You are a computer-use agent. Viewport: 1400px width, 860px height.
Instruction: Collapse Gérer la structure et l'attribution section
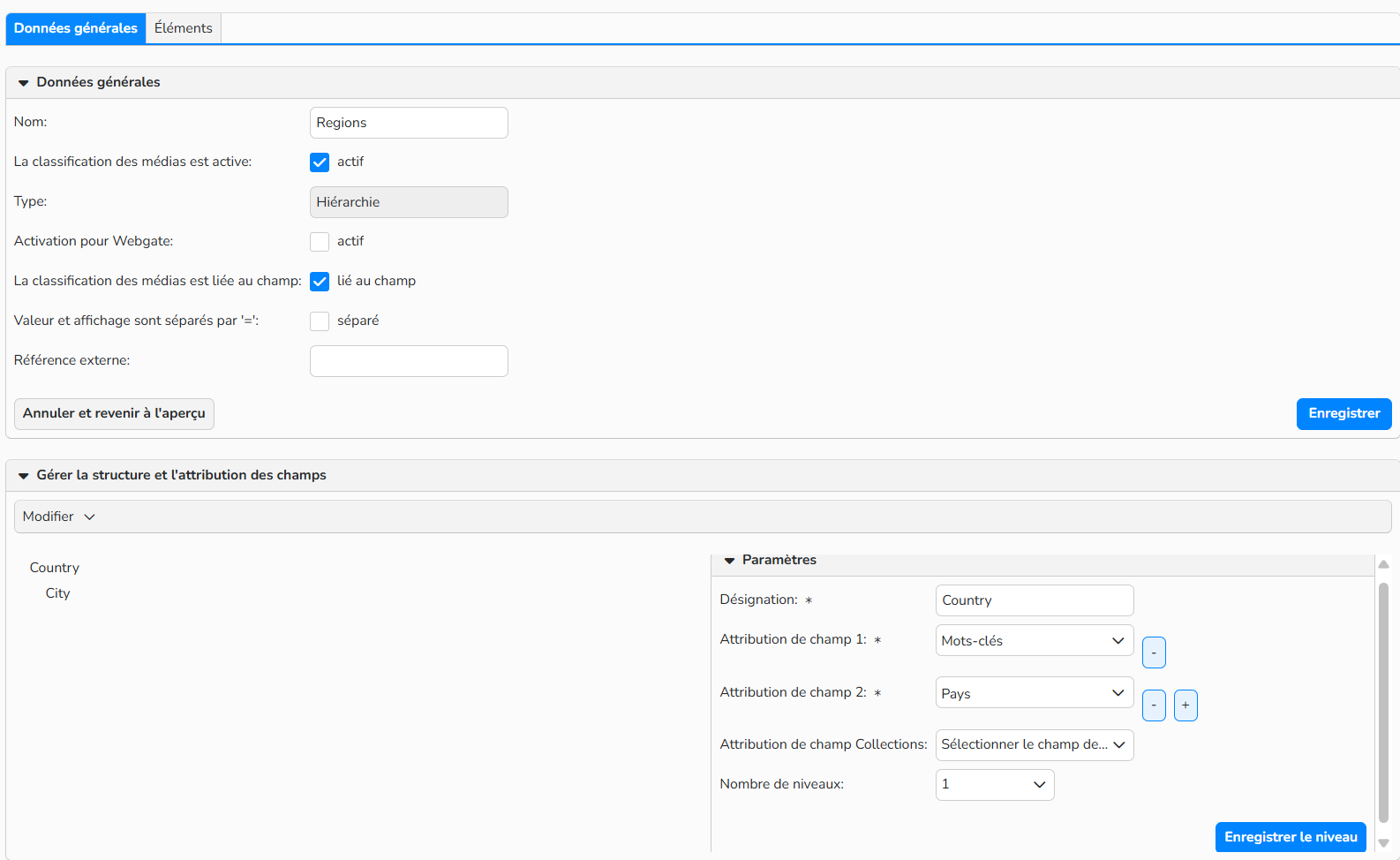(x=24, y=475)
